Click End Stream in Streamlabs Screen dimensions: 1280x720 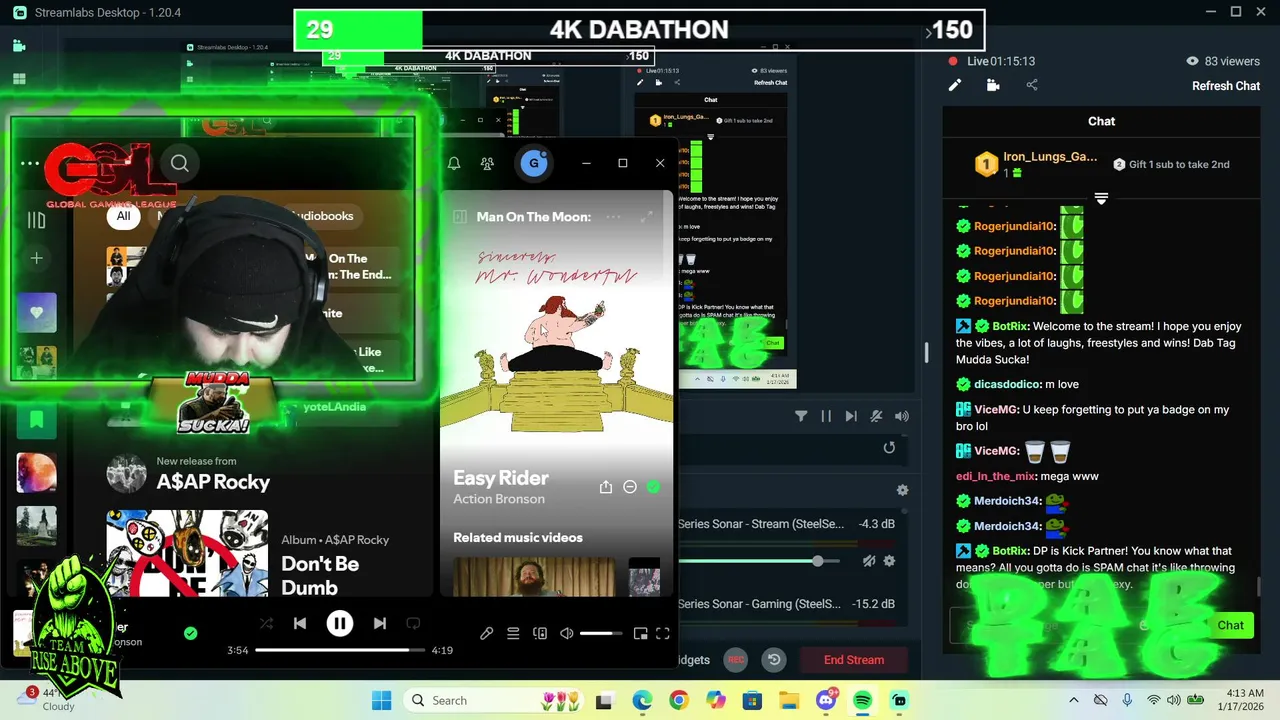coord(854,660)
